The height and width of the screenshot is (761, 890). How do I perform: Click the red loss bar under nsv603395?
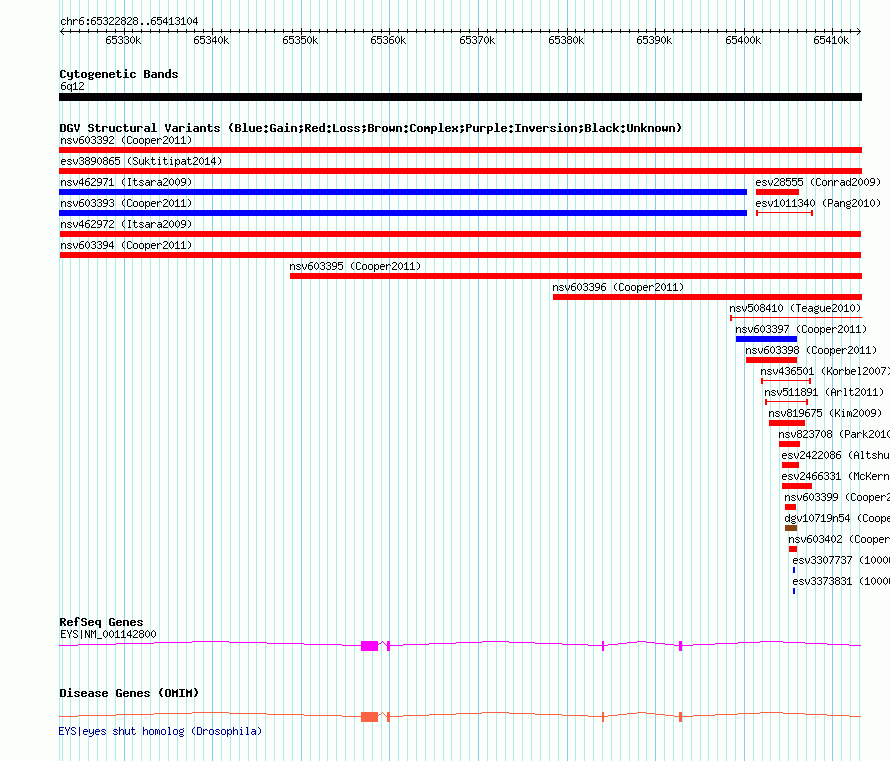(x=576, y=276)
